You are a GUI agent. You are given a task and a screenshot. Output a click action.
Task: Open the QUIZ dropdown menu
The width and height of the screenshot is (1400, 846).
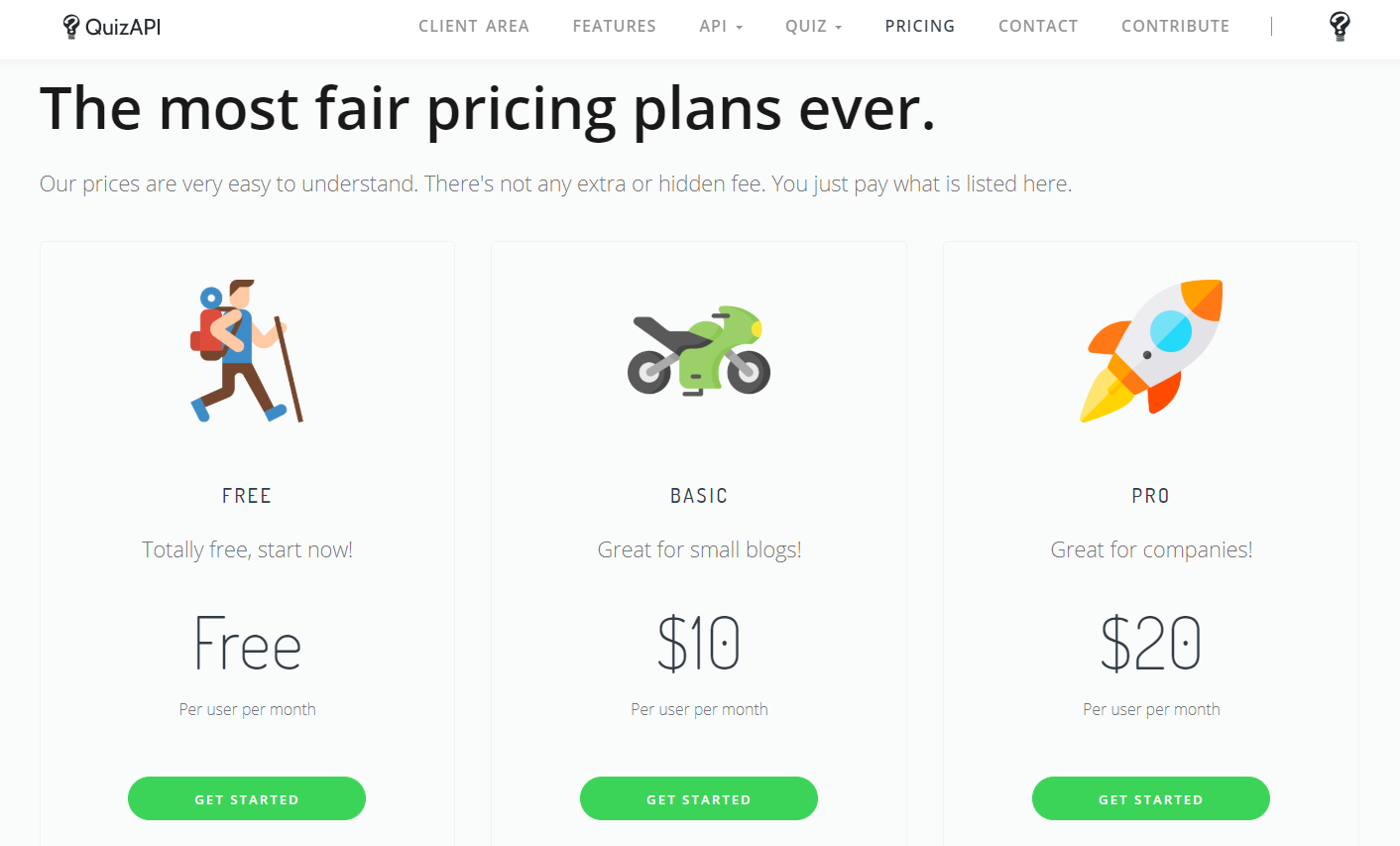click(813, 27)
